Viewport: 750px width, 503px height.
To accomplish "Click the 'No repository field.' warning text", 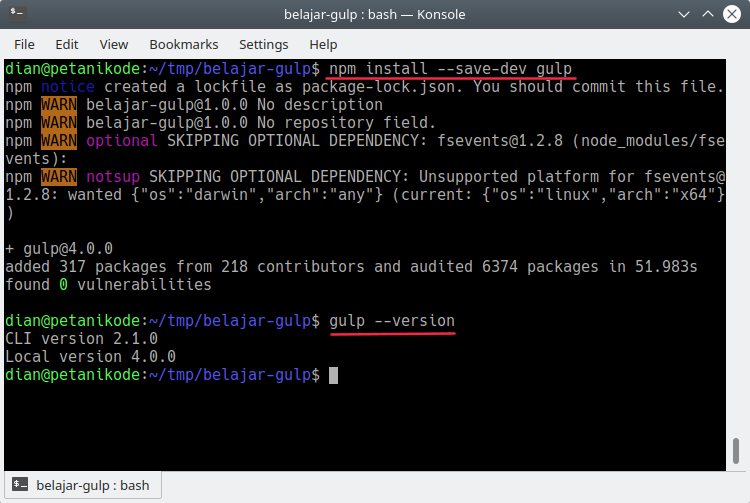I will coord(346,123).
